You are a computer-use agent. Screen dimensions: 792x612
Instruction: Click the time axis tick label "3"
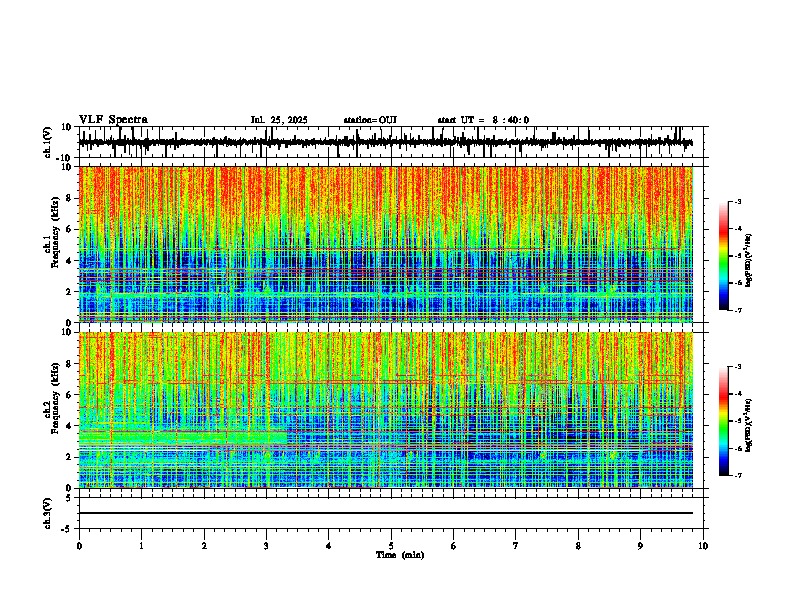pos(266,546)
